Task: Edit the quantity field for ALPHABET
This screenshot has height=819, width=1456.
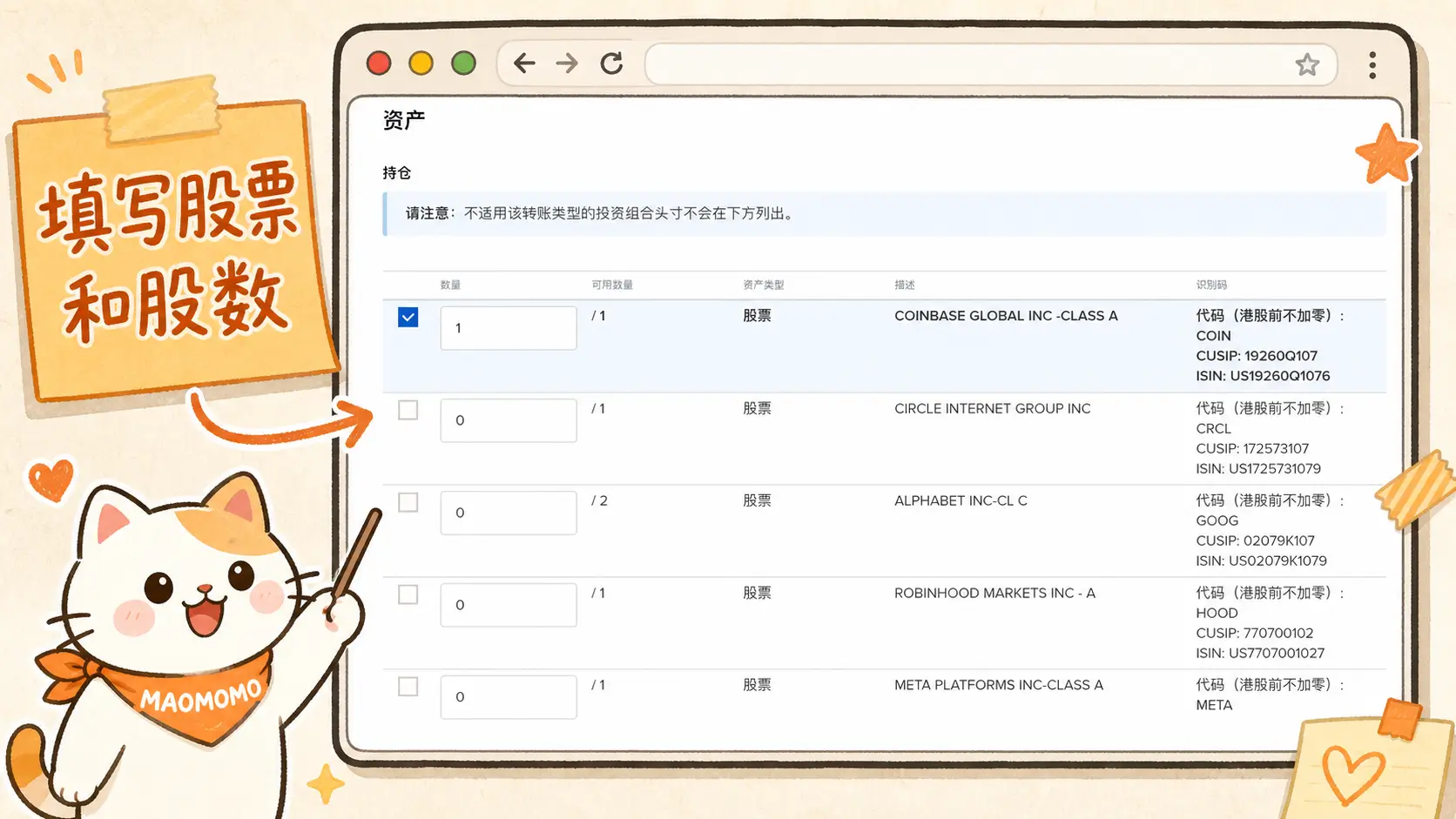Action: [509, 513]
